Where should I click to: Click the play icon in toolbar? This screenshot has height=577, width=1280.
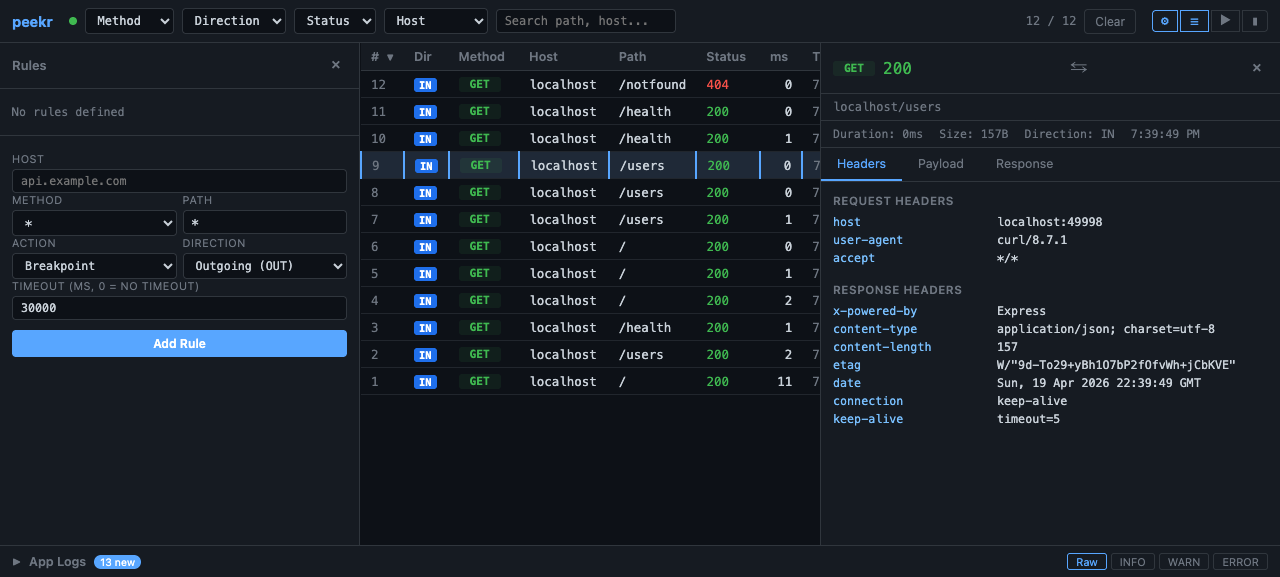click(x=1225, y=21)
